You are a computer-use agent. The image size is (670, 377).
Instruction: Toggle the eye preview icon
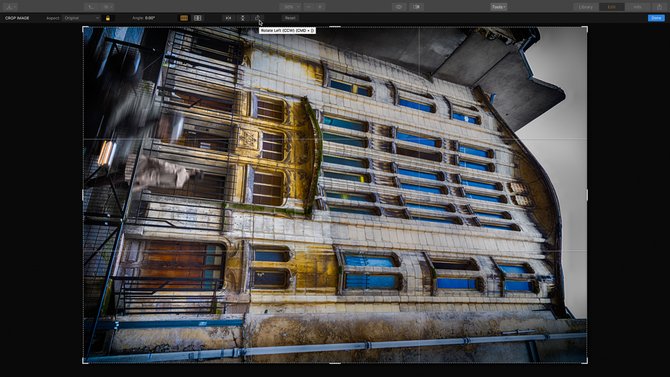pyautogui.click(x=399, y=7)
